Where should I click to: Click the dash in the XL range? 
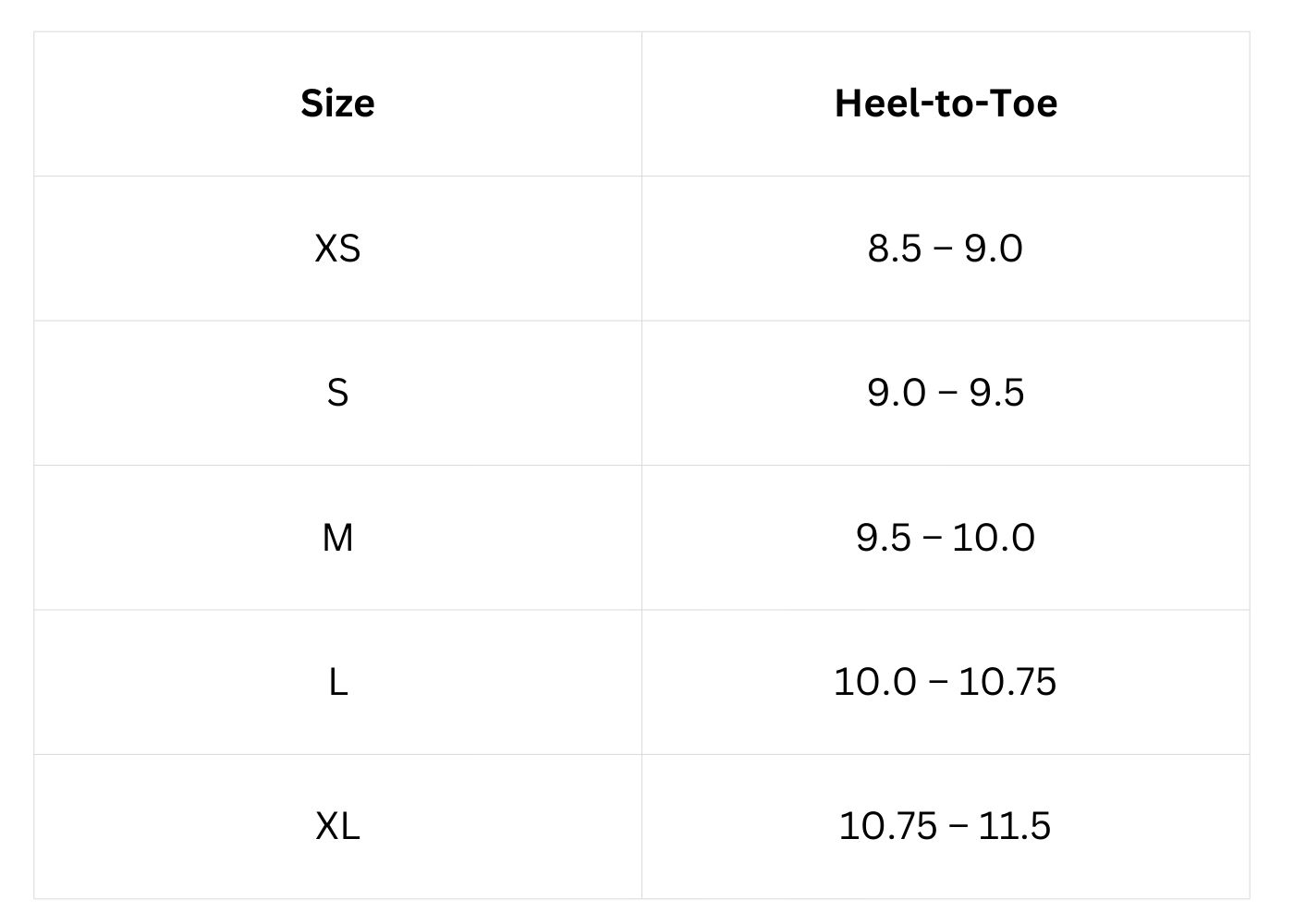(958, 827)
